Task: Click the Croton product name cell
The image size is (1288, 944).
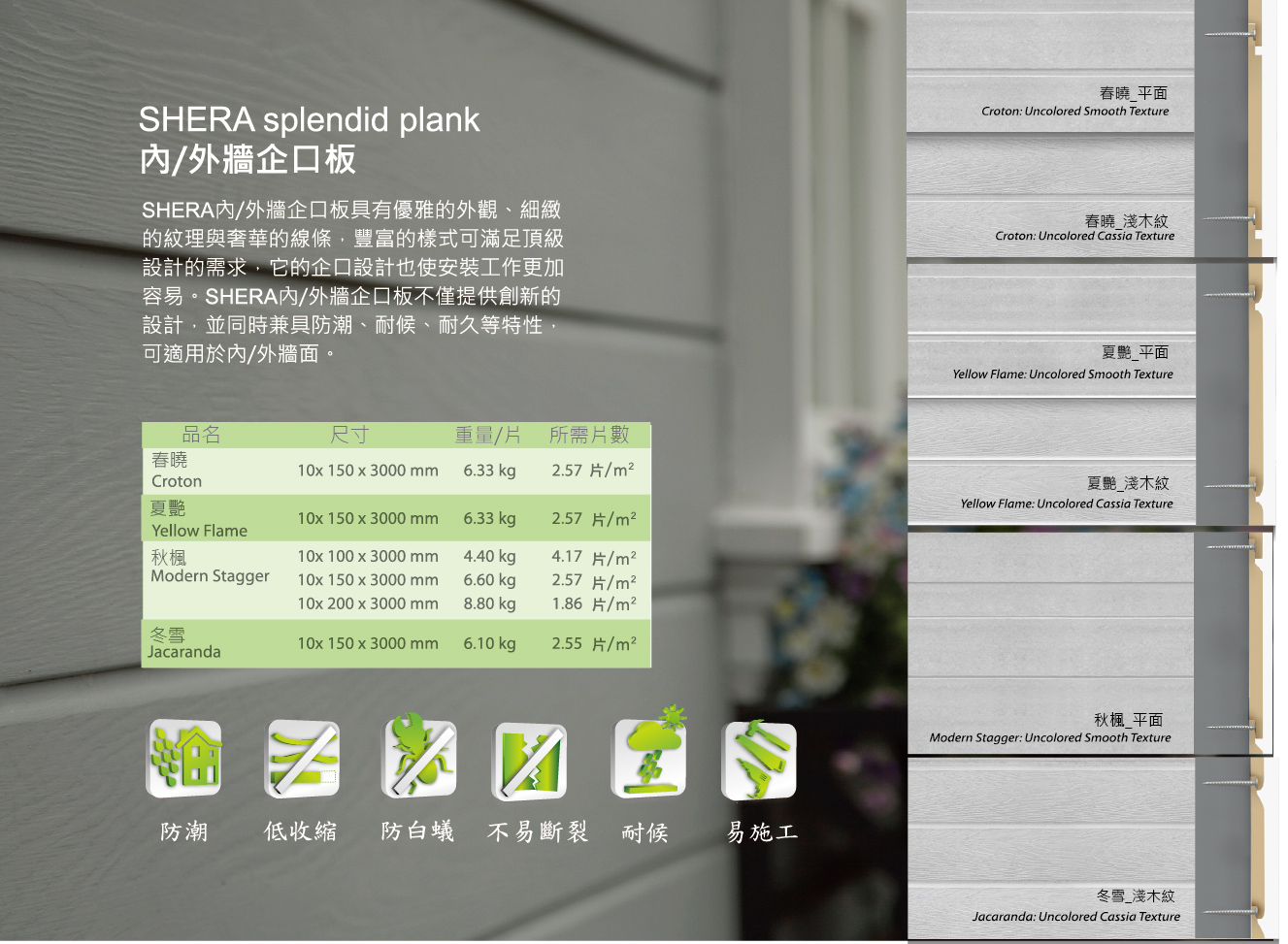Action: tap(177, 471)
